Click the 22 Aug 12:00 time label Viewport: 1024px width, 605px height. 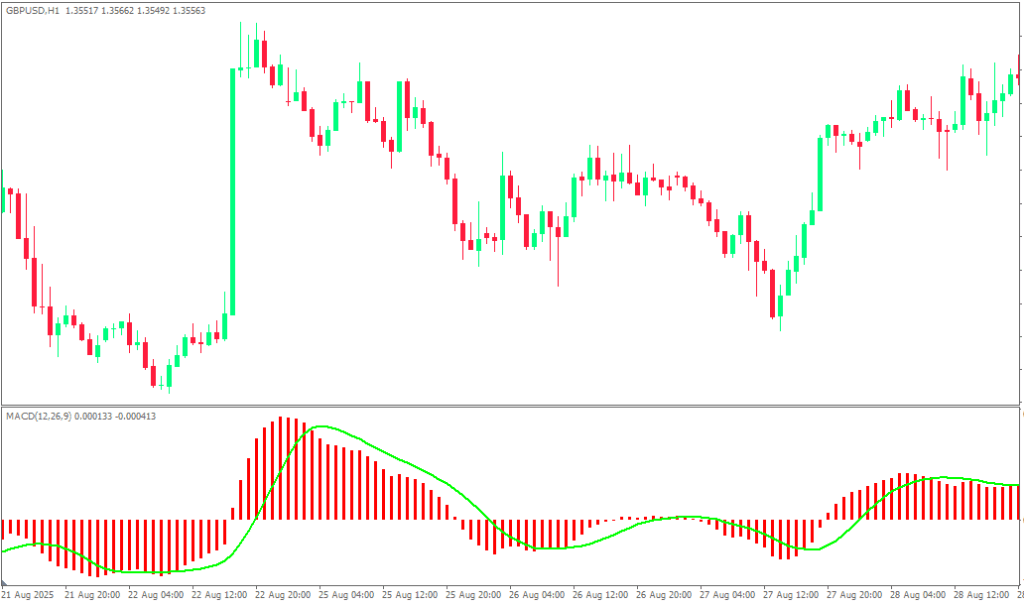tap(221, 593)
